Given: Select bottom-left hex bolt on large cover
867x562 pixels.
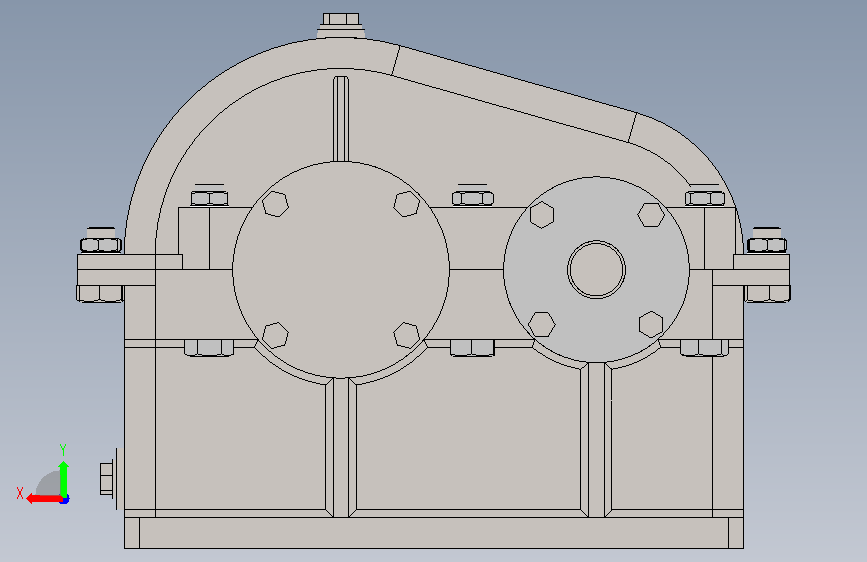Looking at the screenshot, I should point(275,335).
